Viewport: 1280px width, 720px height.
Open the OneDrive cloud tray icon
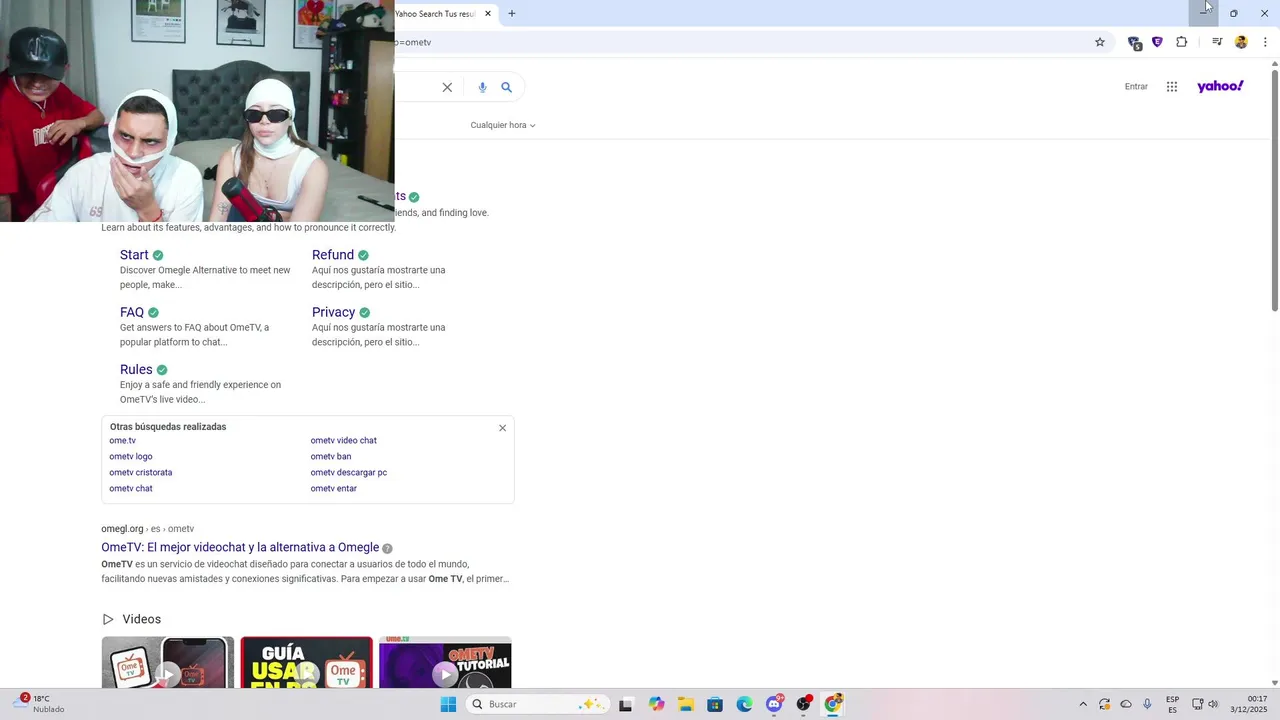tap(1126, 704)
